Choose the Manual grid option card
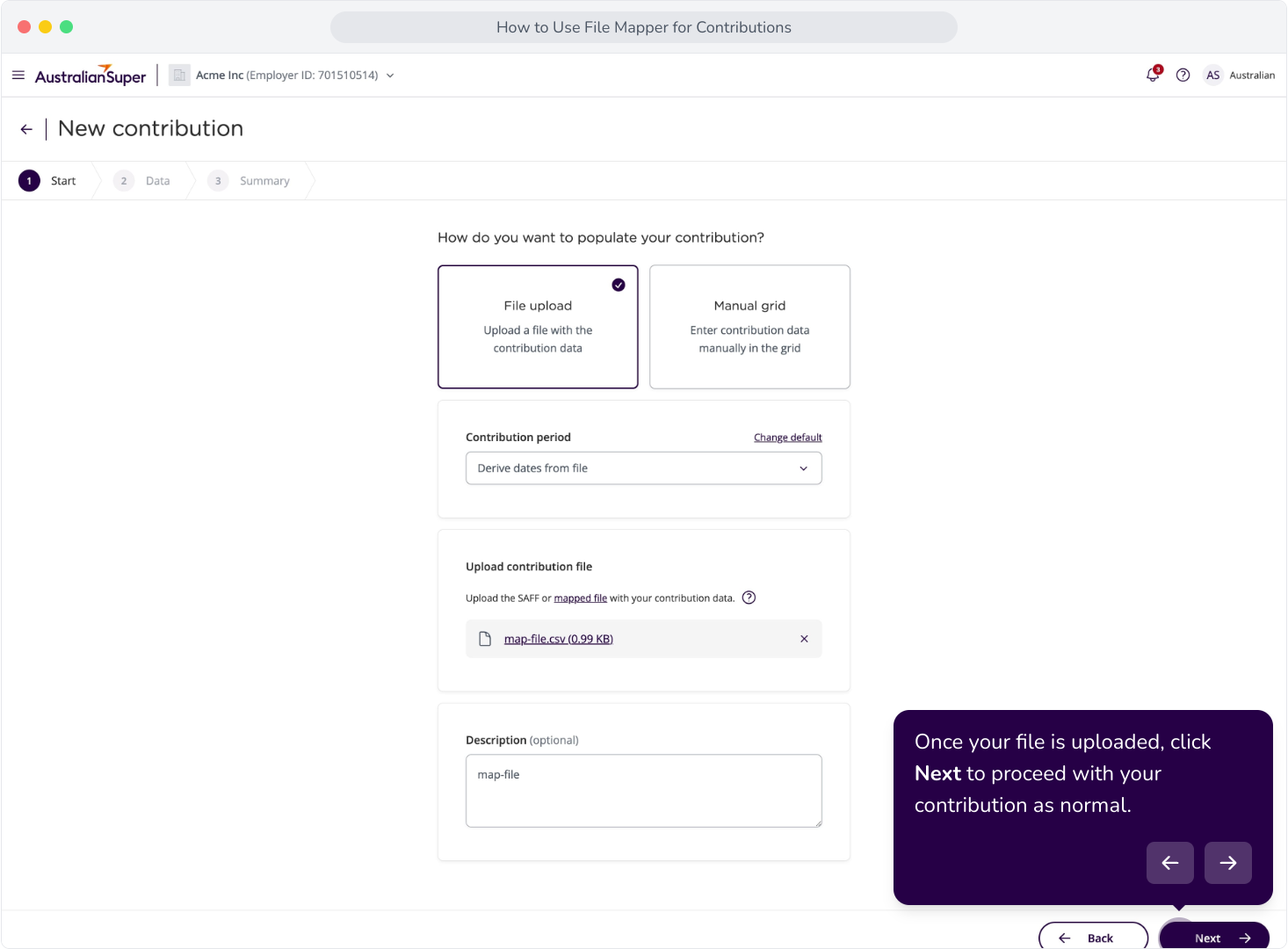The height and width of the screenshot is (949, 1288). (749, 327)
